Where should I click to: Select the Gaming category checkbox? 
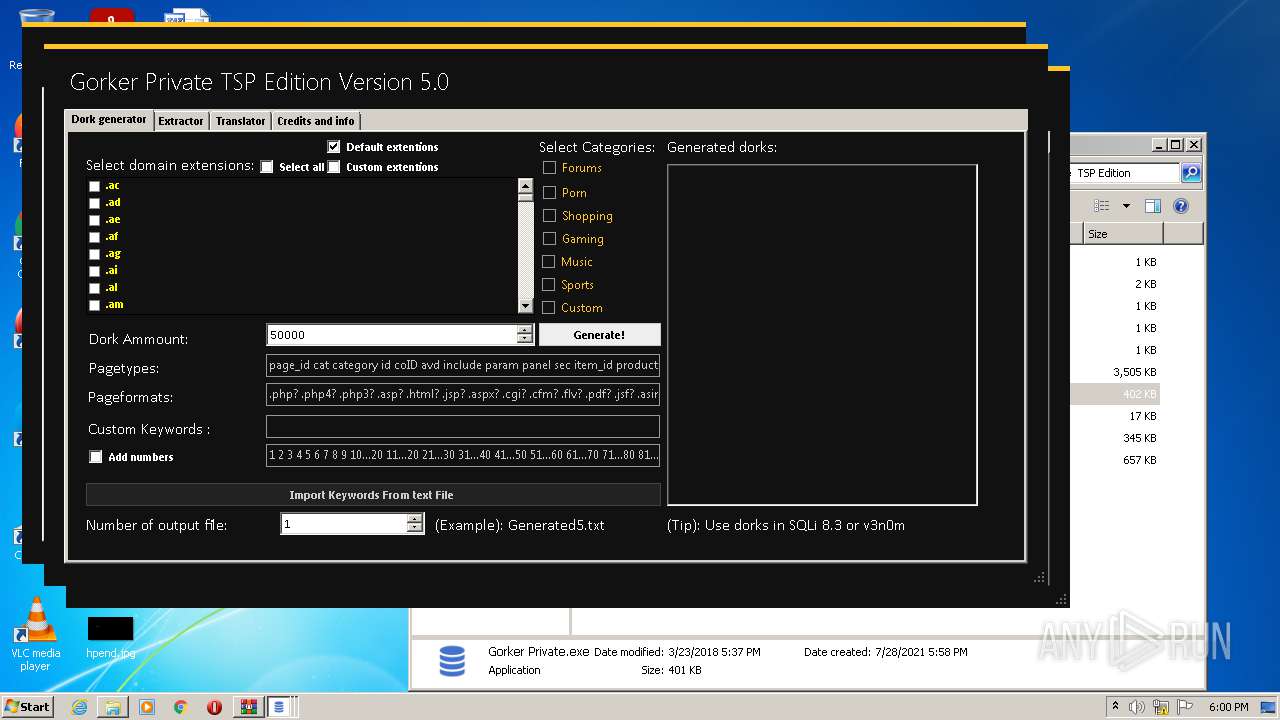pyautogui.click(x=549, y=238)
